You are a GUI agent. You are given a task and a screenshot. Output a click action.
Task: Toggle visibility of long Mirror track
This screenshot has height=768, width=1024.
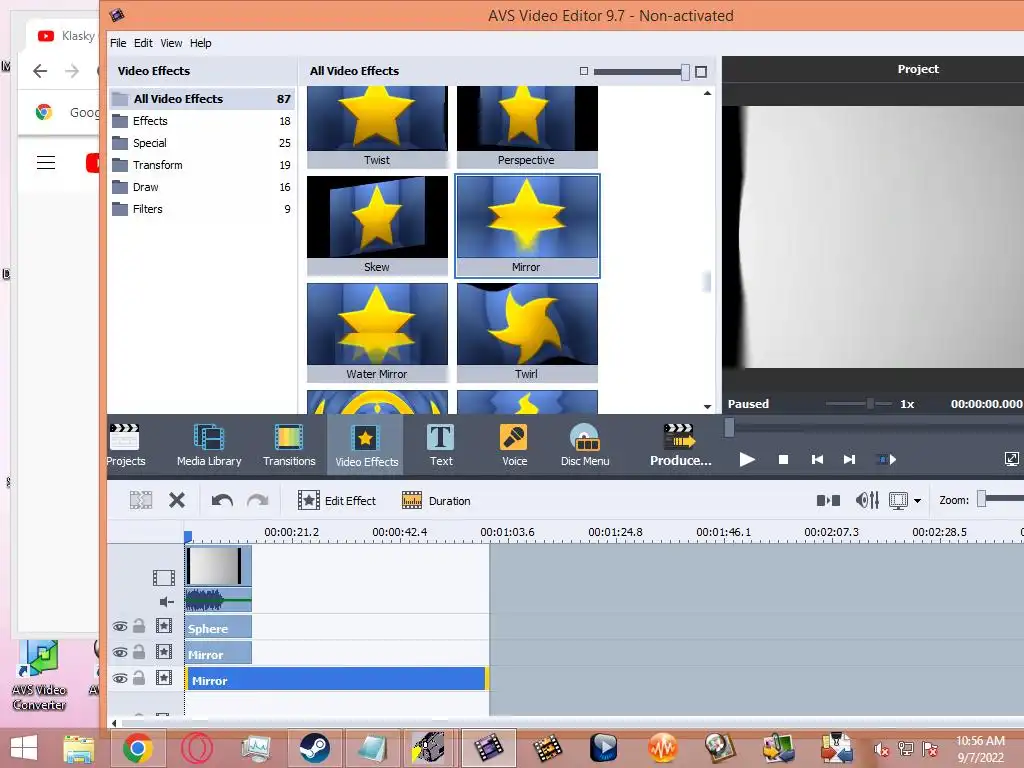(120, 679)
